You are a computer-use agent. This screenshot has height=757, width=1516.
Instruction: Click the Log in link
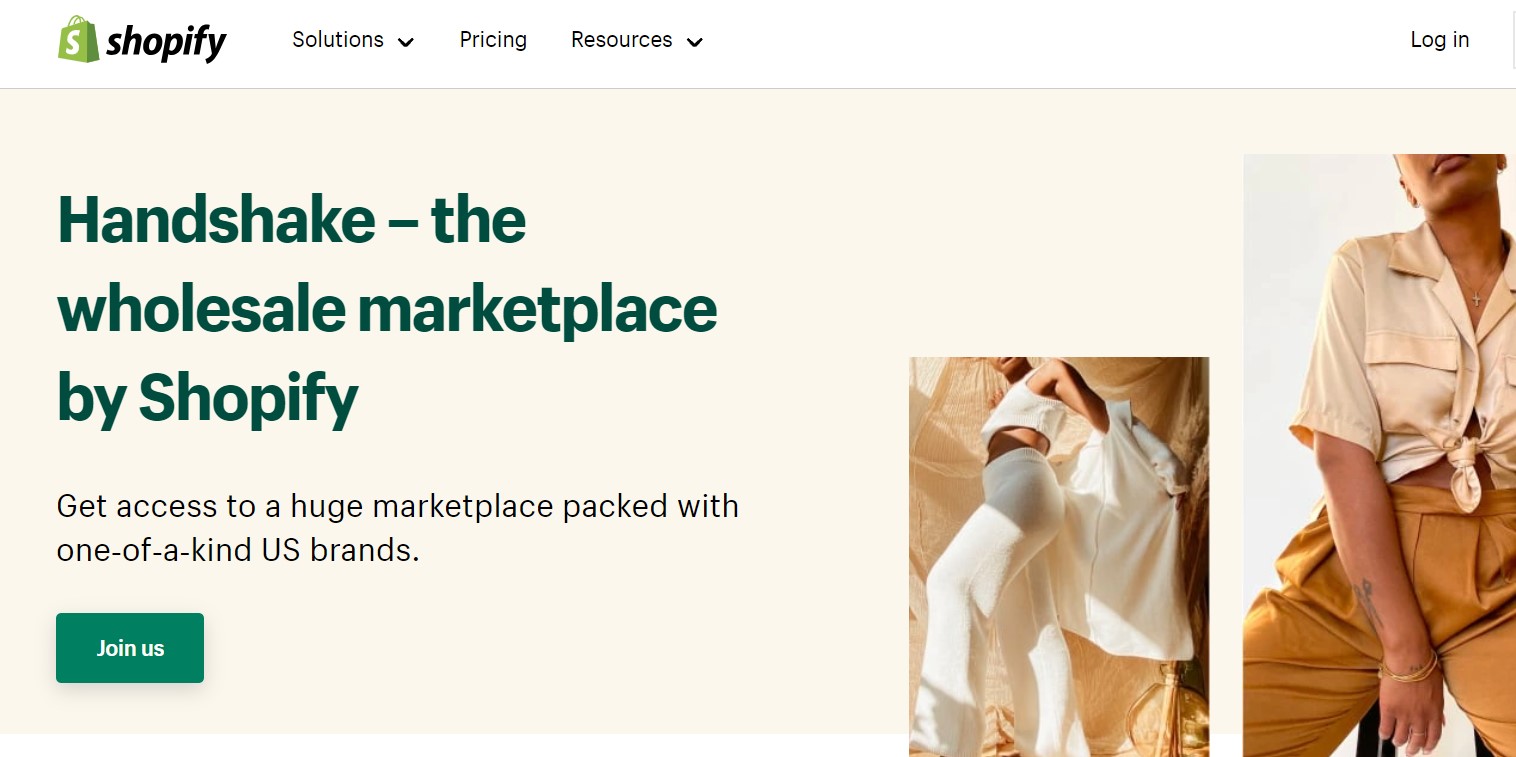(x=1439, y=40)
